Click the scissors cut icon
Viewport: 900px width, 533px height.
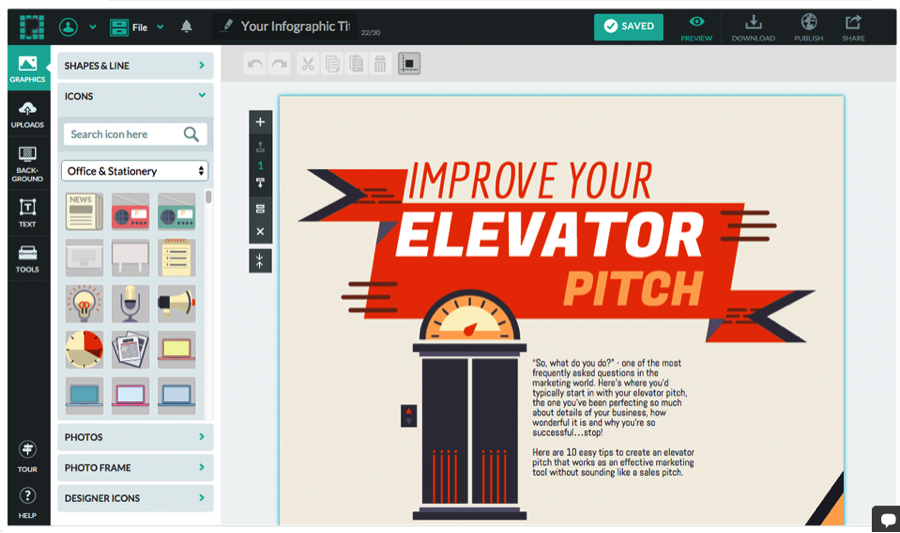pos(307,64)
